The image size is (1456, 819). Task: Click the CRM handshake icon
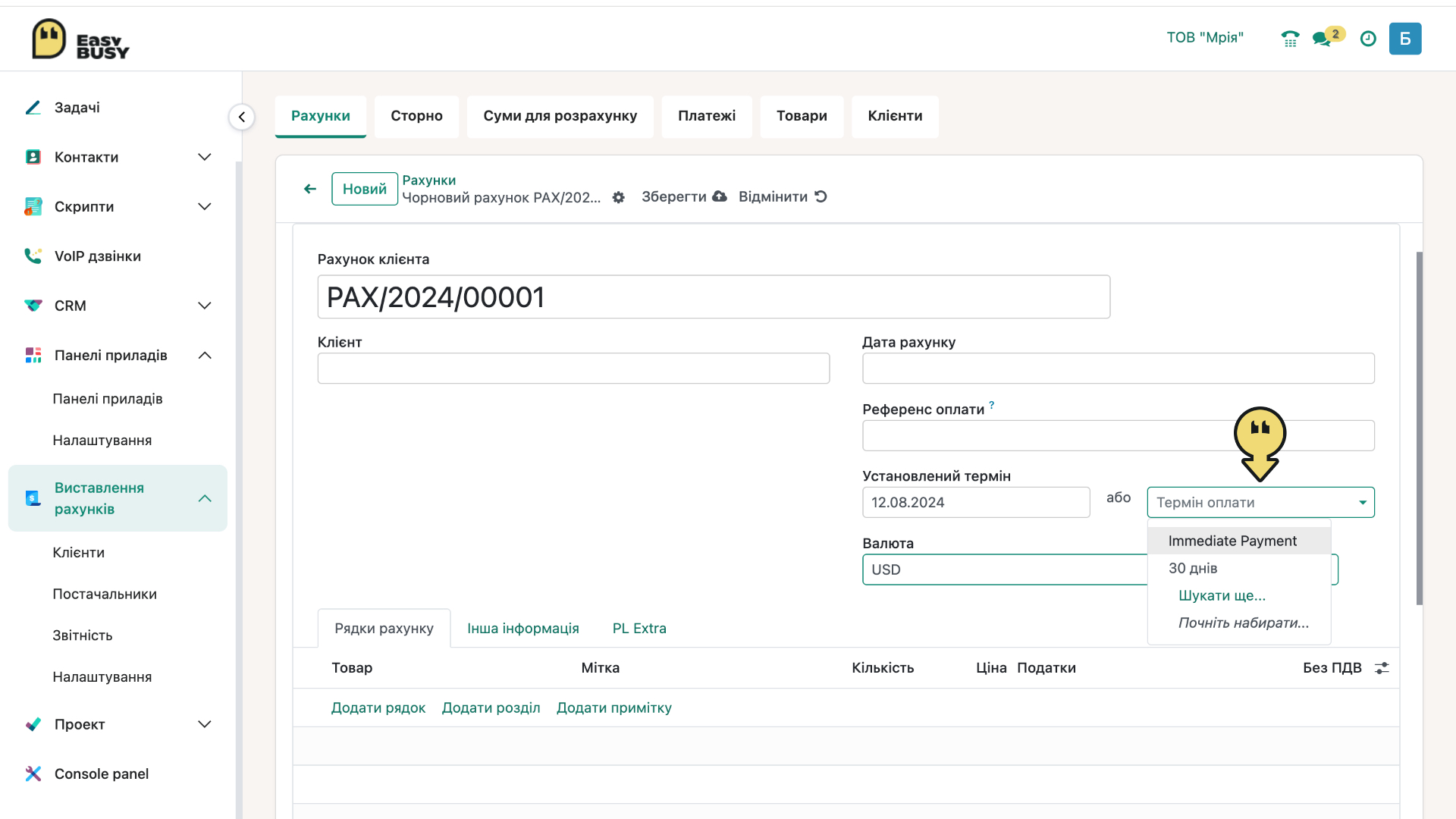[33, 306]
